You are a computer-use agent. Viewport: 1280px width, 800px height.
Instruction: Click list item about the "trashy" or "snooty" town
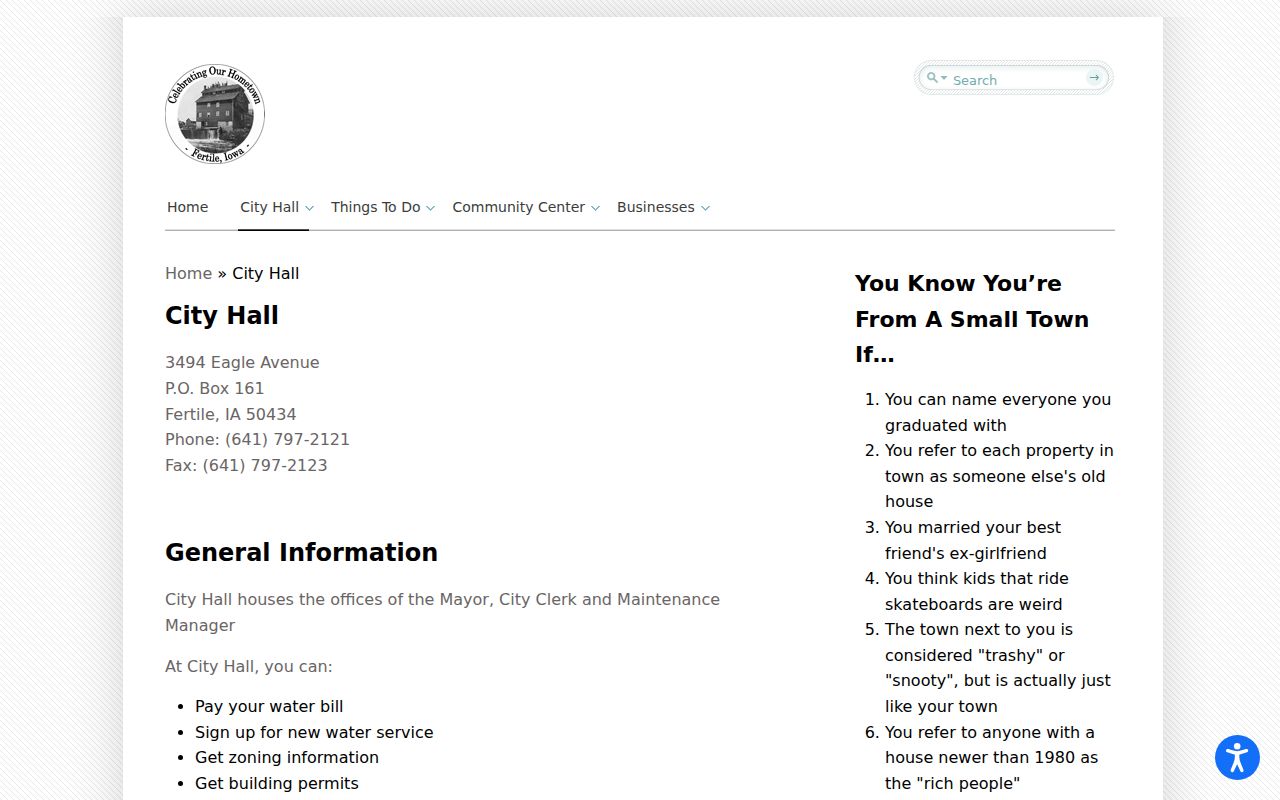[x=998, y=668]
